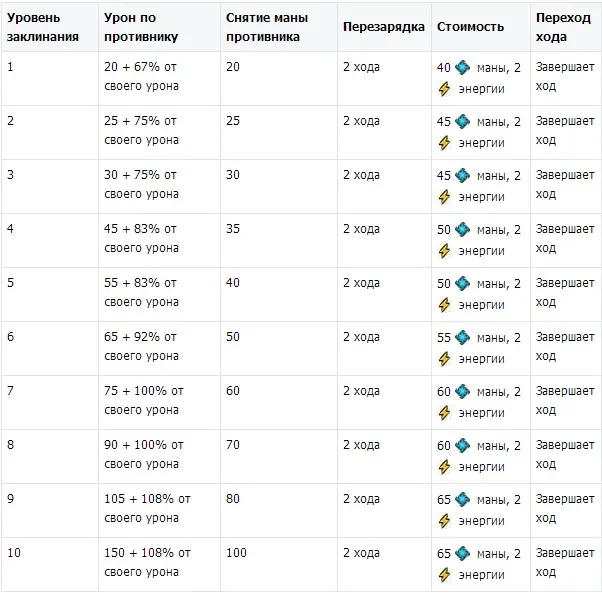Click the "Перезарядка" column header

coord(384,28)
